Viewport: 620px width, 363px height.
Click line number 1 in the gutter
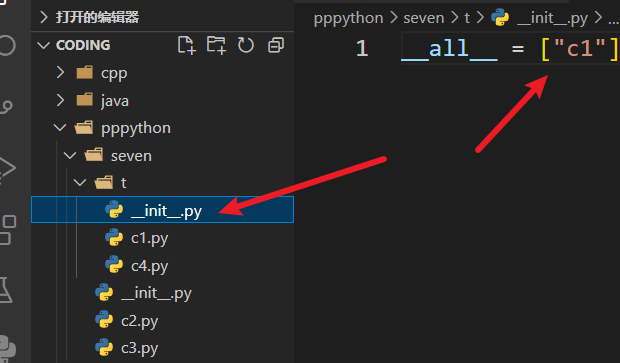pos(362,49)
